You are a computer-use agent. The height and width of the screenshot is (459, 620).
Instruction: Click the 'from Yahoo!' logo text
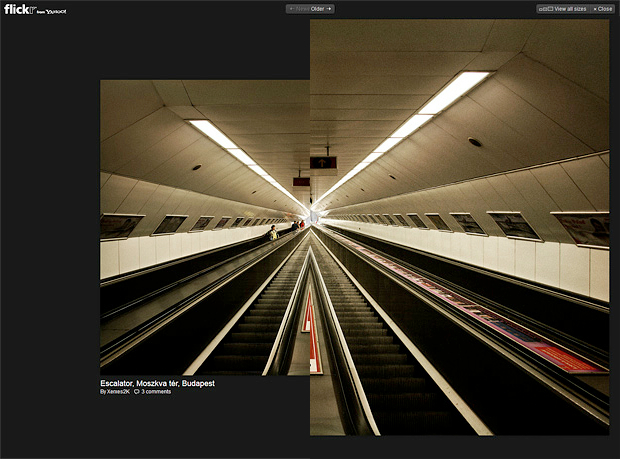point(51,12)
